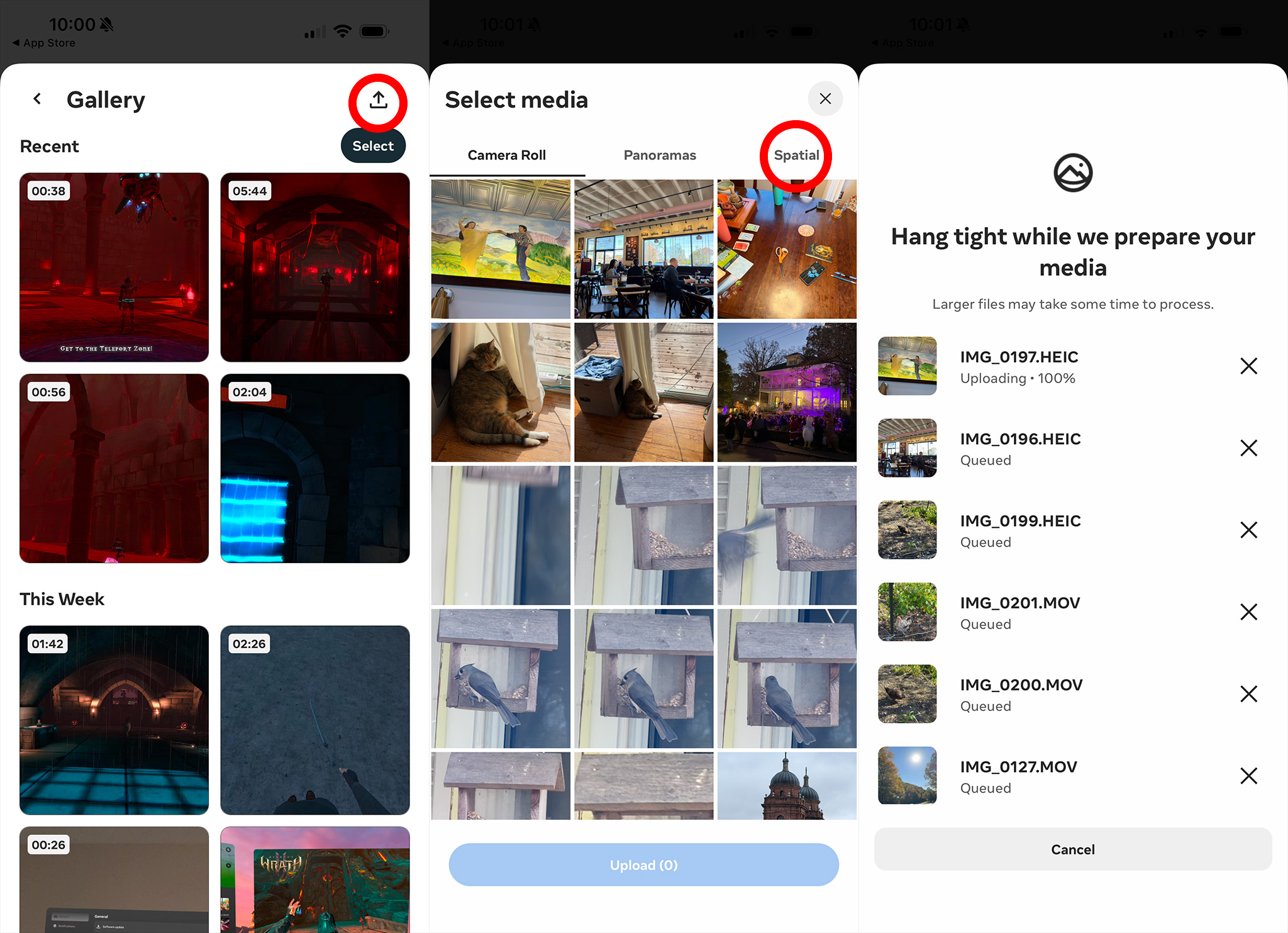Open the Panoramas tab
The height and width of the screenshot is (933, 1288).
[x=660, y=155]
